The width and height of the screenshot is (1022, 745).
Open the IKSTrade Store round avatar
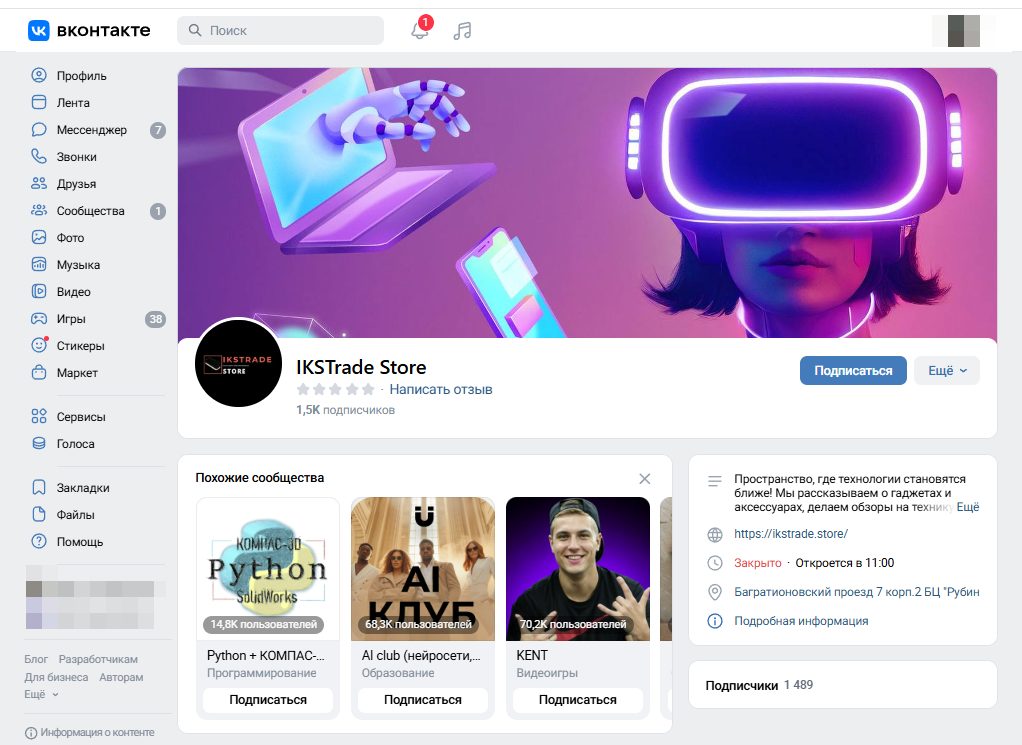click(239, 362)
